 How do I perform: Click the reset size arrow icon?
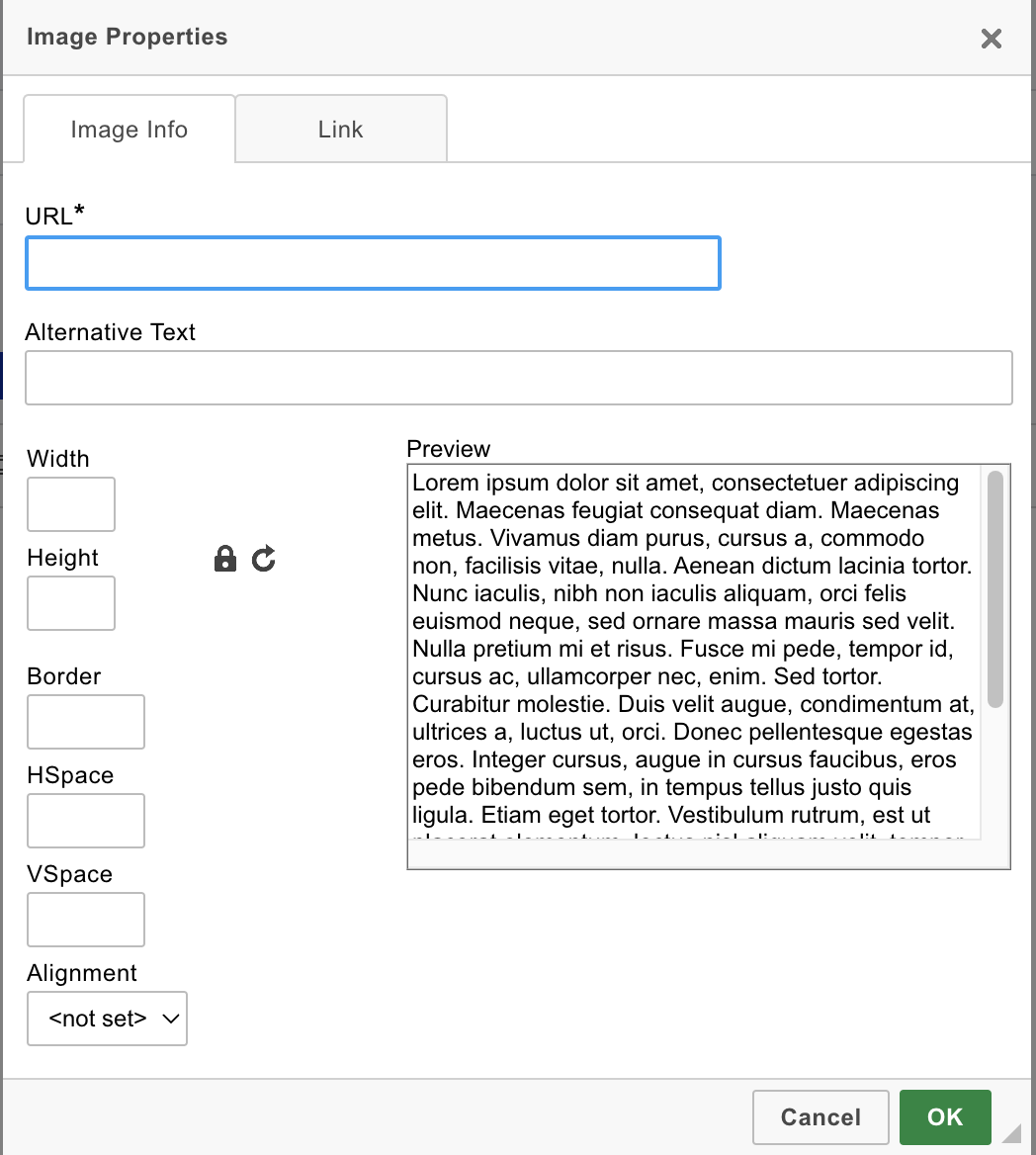[x=263, y=559]
